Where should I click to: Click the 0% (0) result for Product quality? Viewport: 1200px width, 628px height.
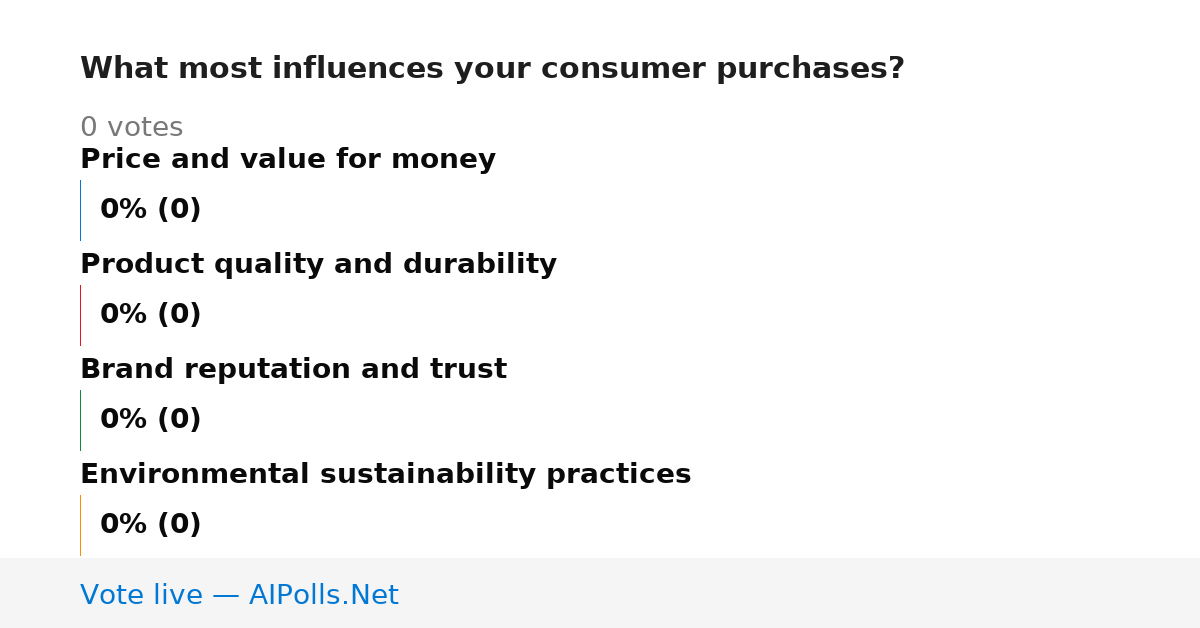pos(151,315)
